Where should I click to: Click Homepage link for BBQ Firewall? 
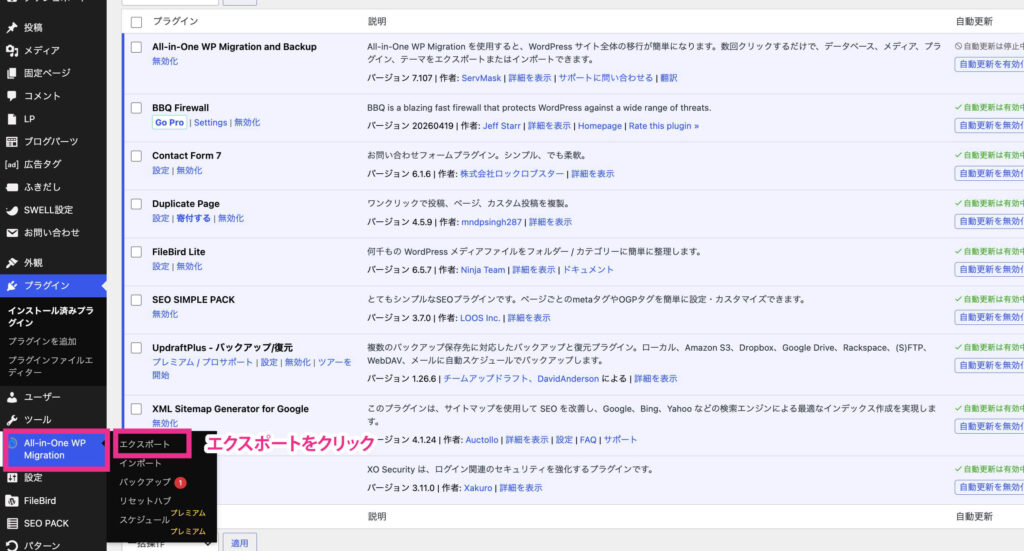(x=600, y=126)
